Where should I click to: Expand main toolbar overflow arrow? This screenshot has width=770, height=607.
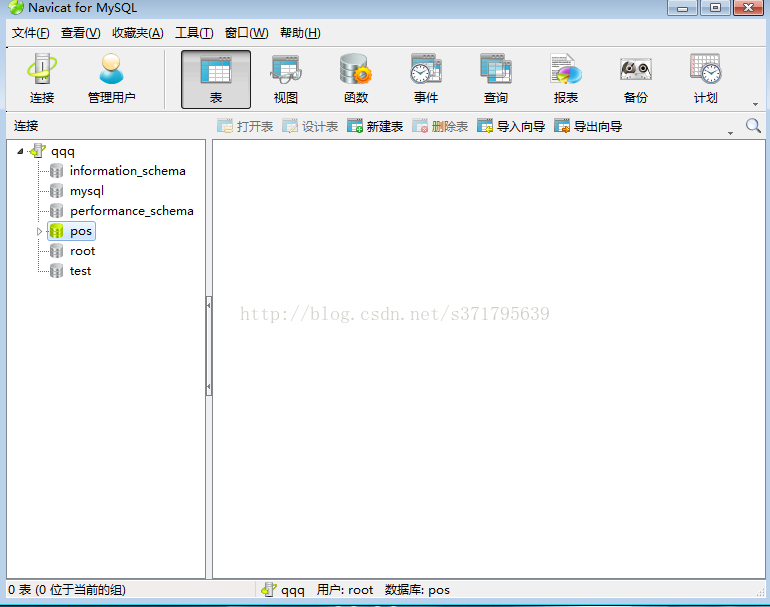click(x=755, y=104)
